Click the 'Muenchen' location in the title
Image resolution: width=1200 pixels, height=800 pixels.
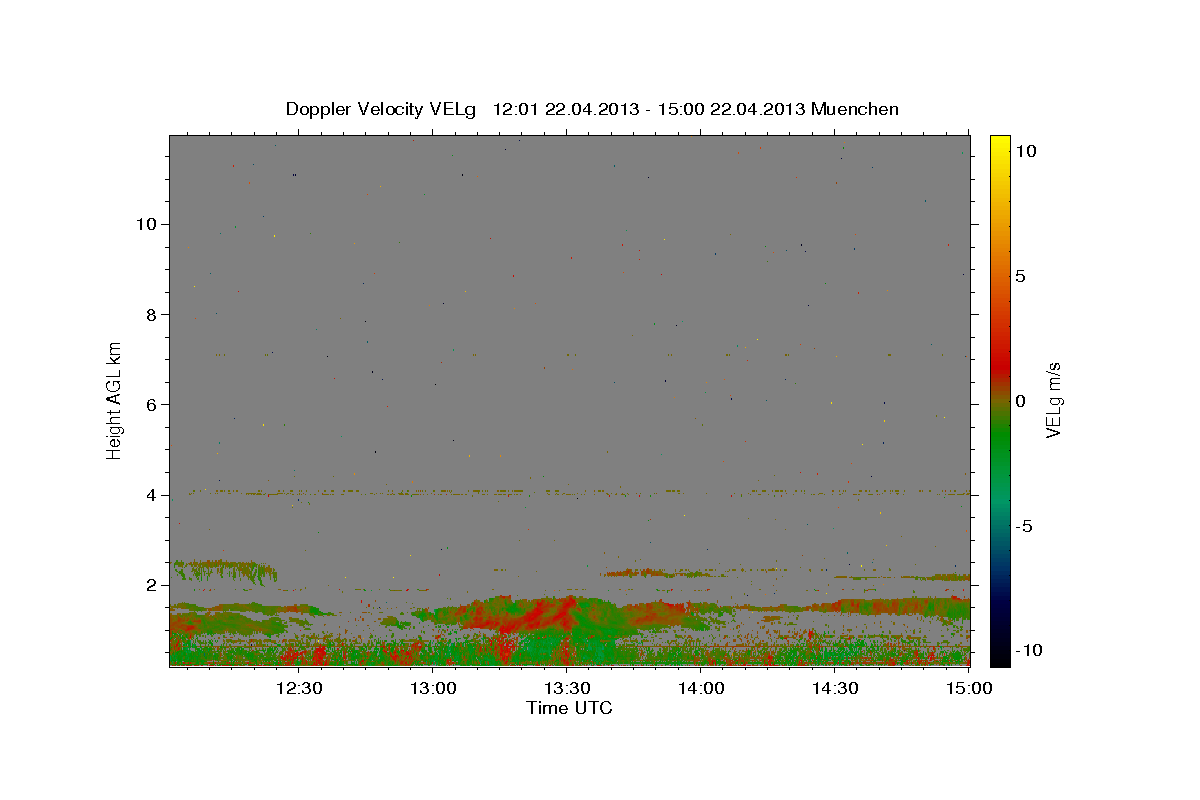(856, 109)
